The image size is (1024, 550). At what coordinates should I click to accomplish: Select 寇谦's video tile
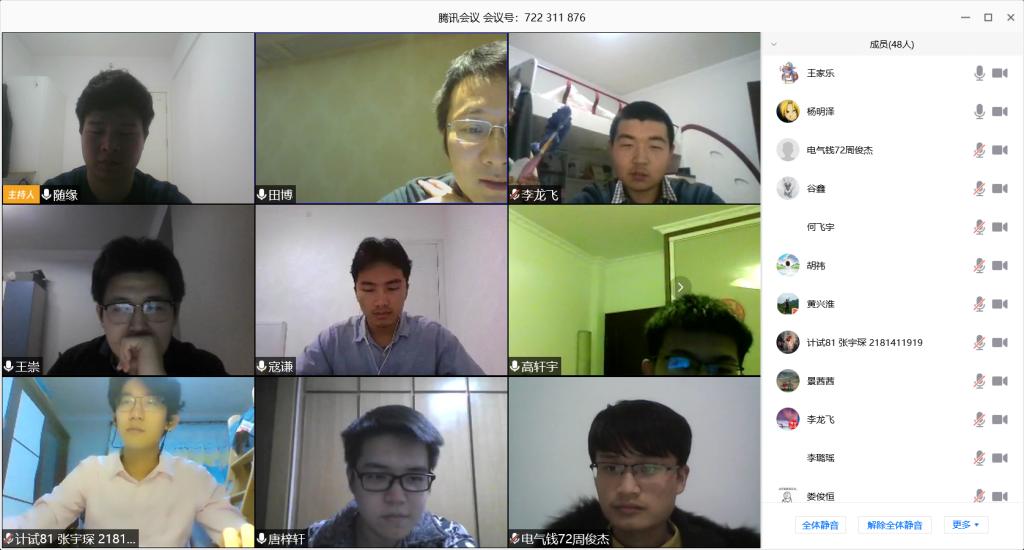pyautogui.click(x=381, y=291)
